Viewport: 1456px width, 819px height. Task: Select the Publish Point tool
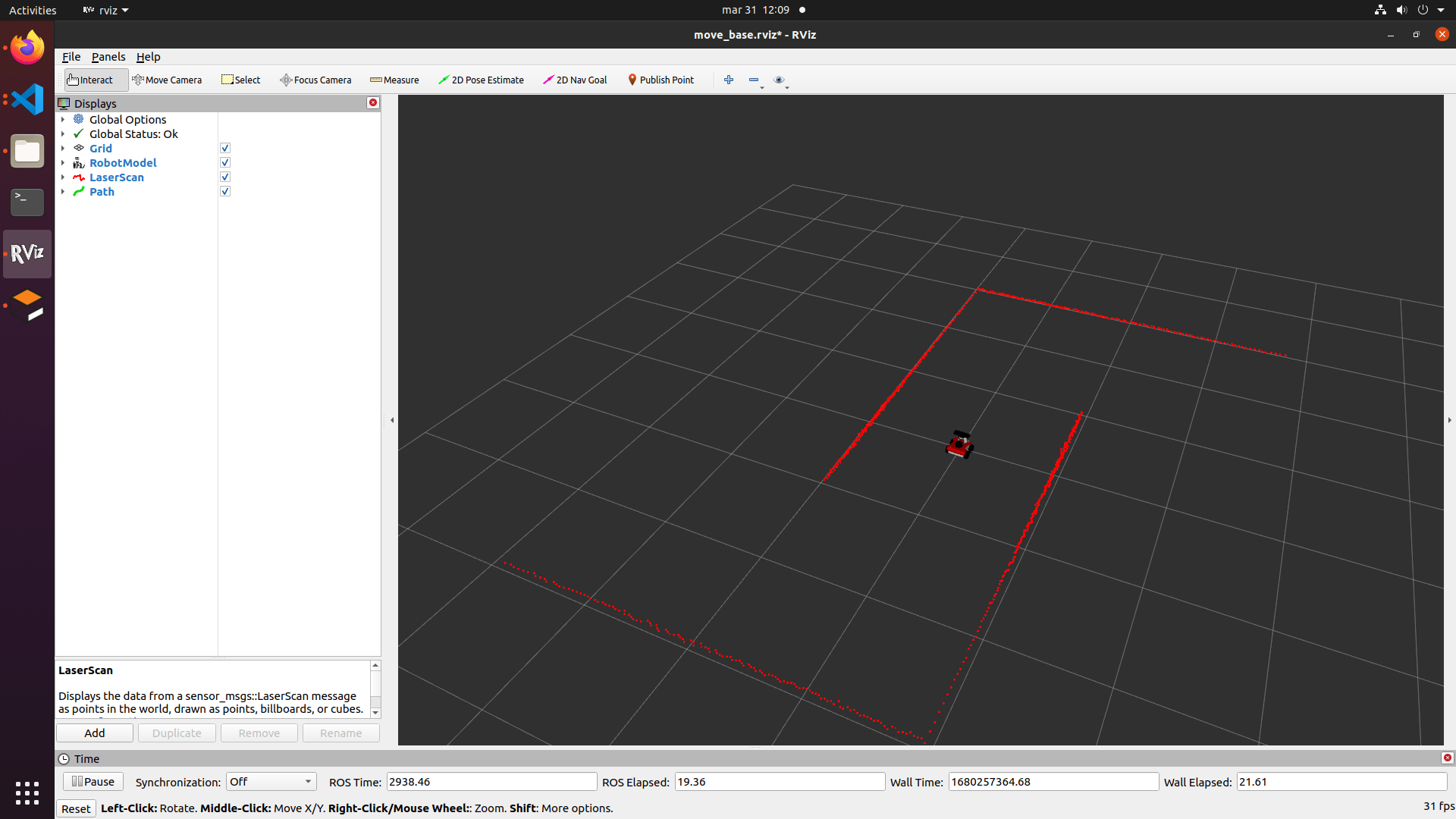pyautogui.click(x=661, y=80)
